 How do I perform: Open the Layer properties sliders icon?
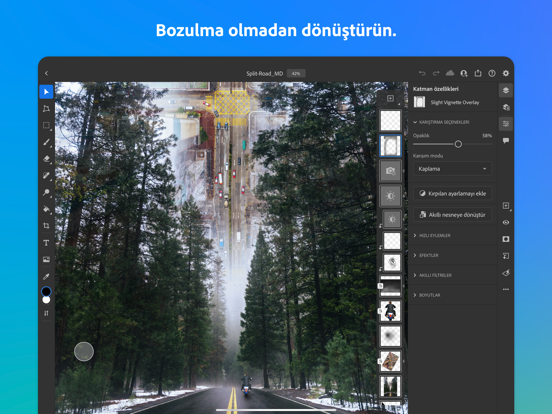506,124
